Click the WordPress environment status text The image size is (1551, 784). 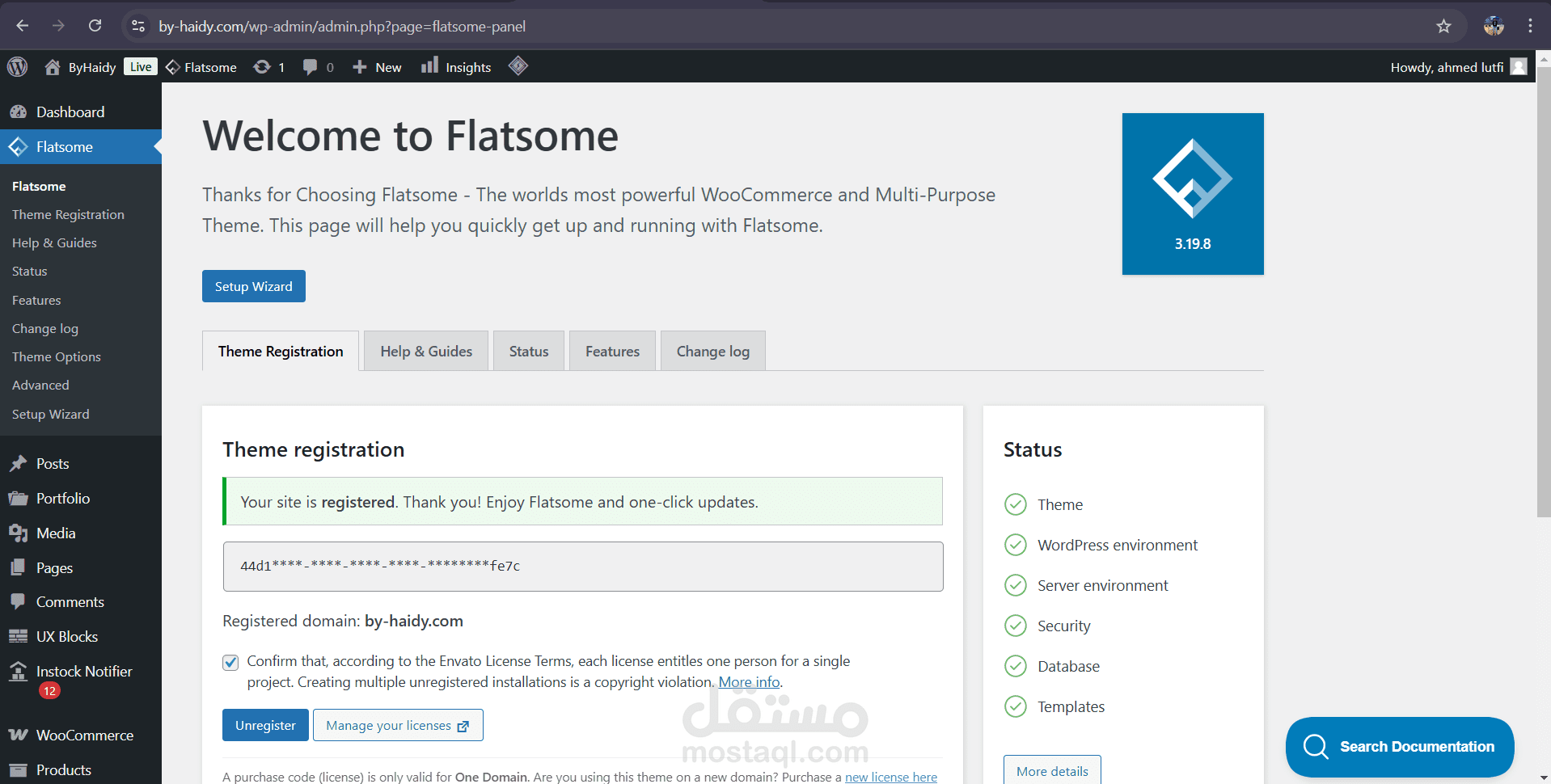click(1118, 545)
